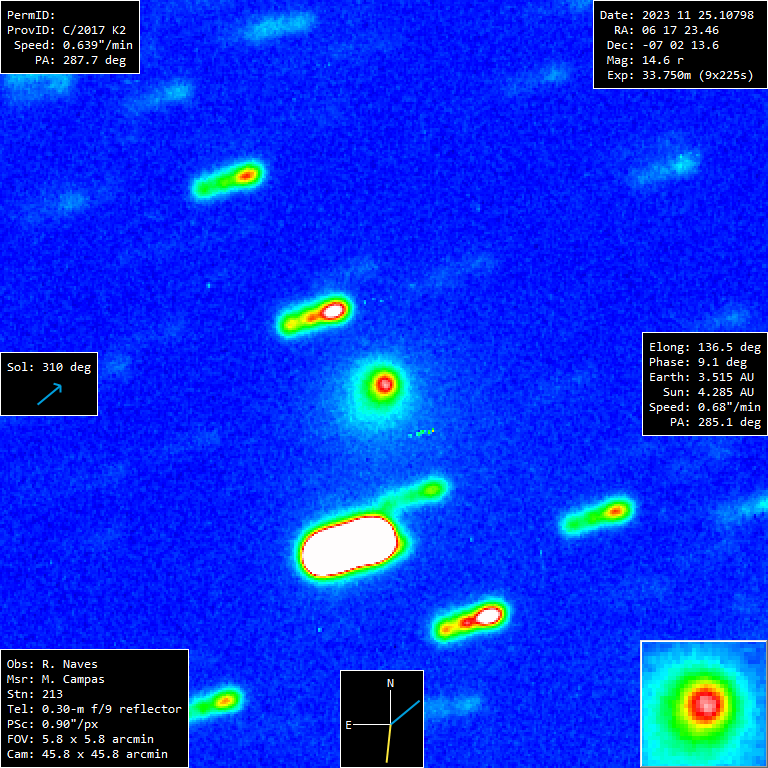Select 'Date: 2023 11 25.10798' text

click(677, 15)
